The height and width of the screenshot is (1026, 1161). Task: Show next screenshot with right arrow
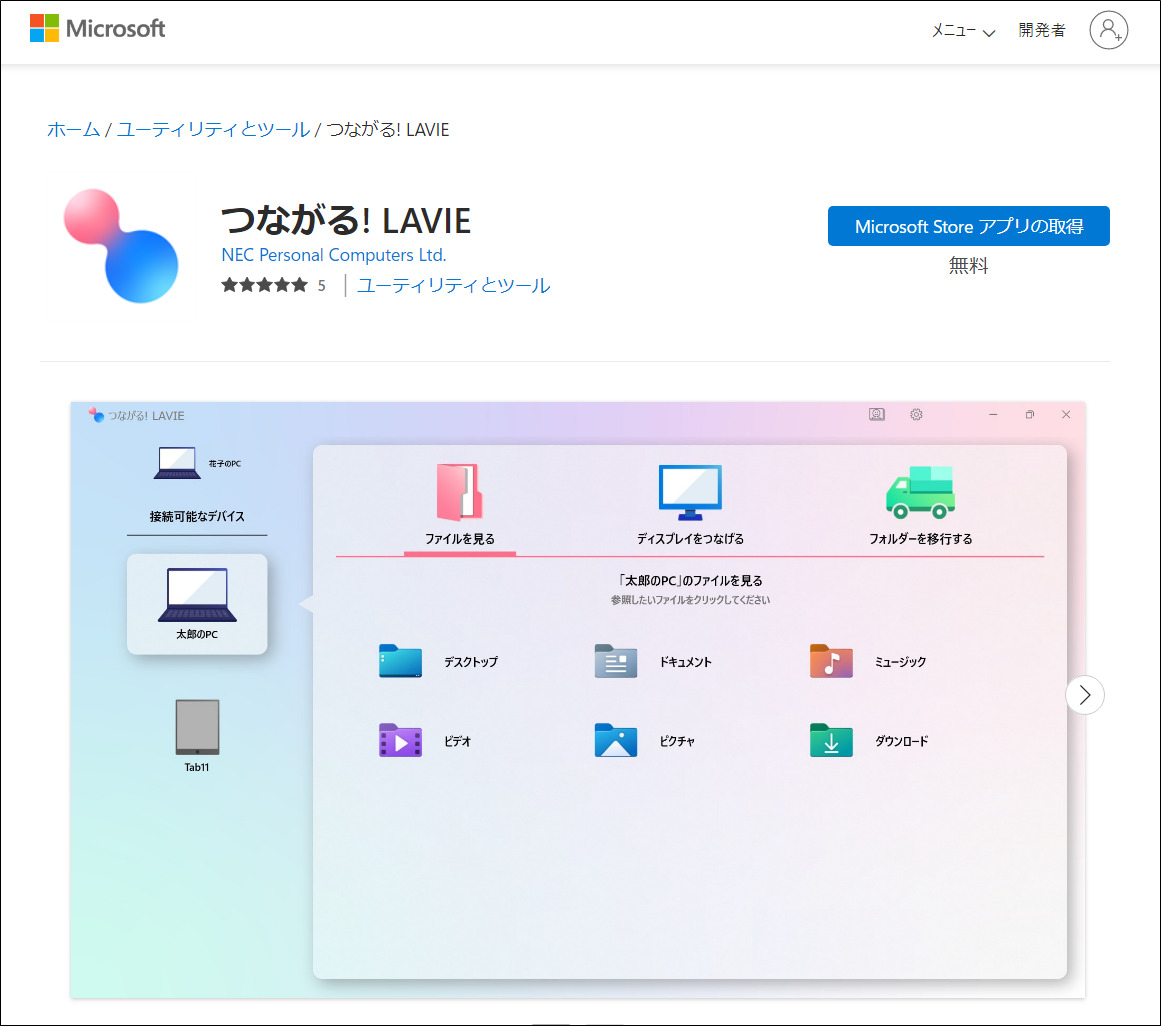pos(1085,694)
